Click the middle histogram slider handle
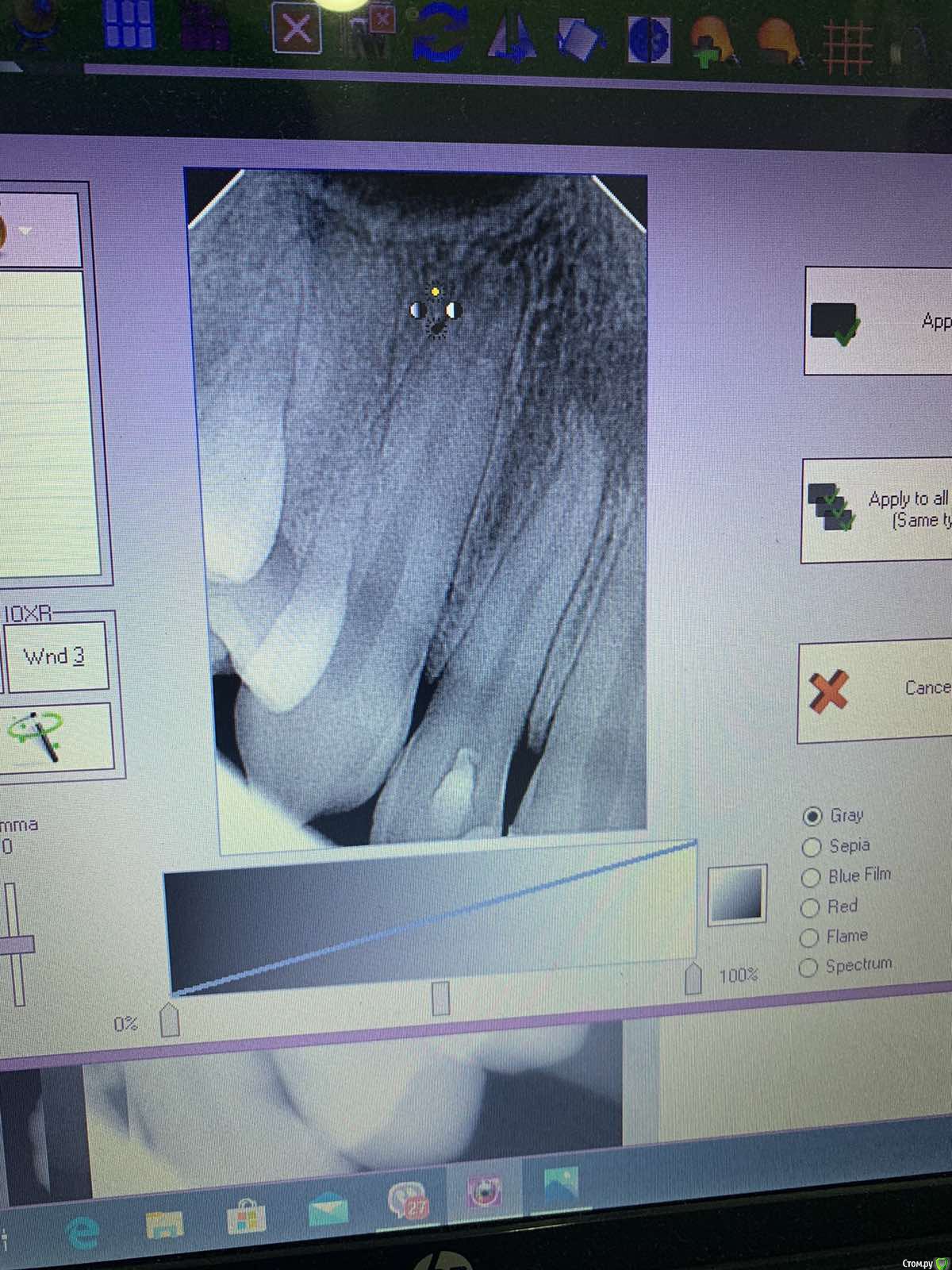Screen dimensions: 952x1270 coord(441,998)
